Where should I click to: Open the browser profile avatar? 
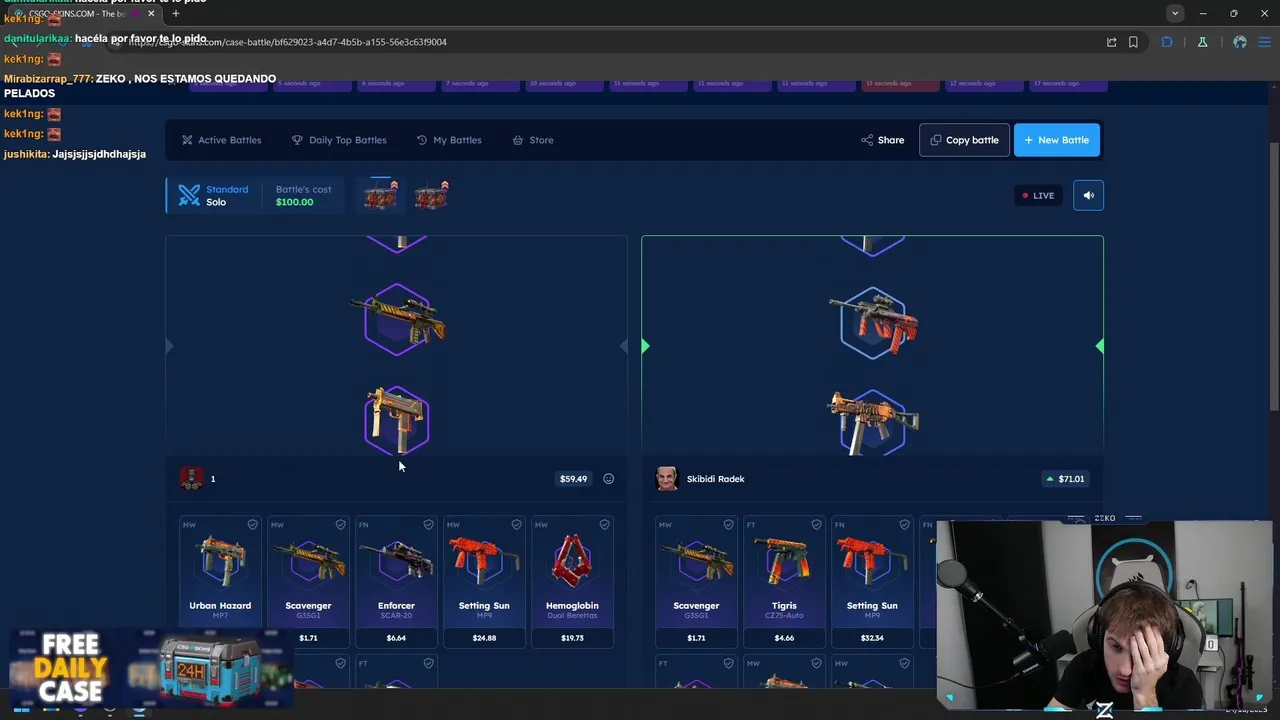[1240, 42]
